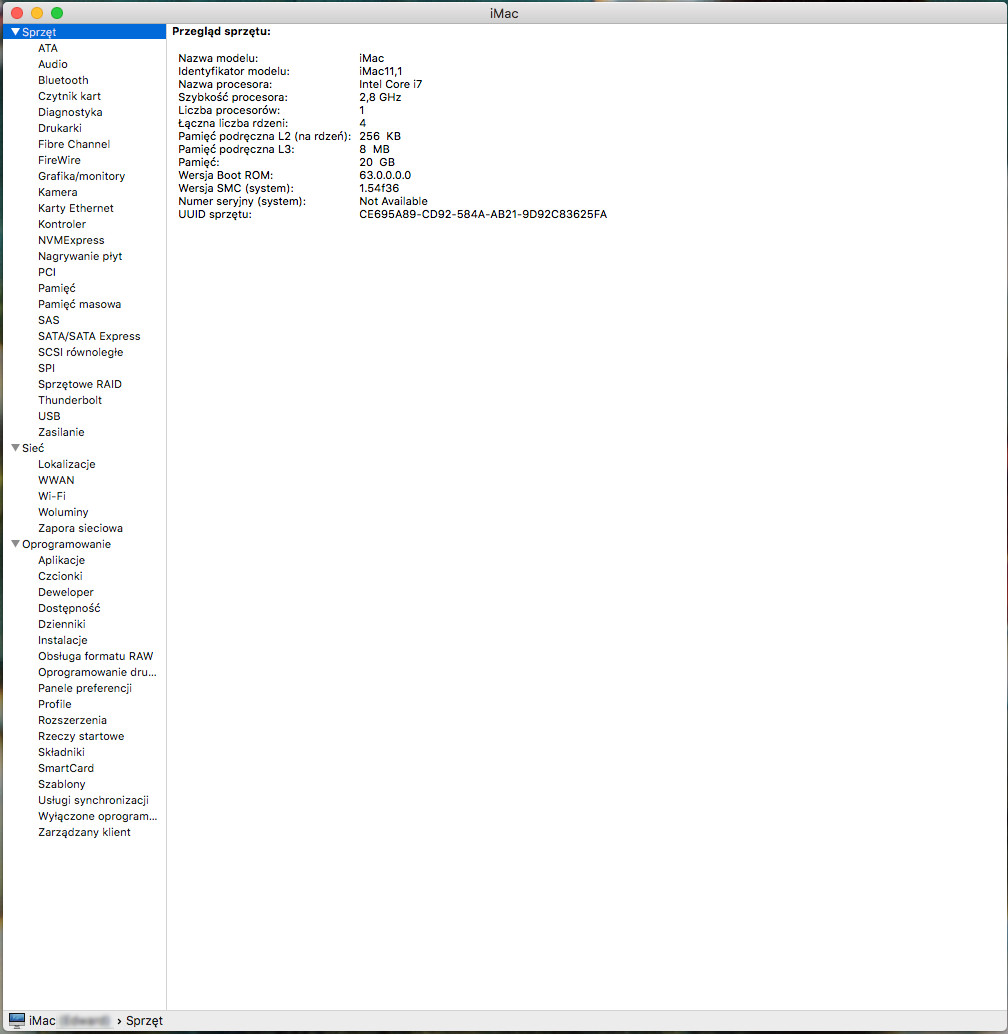Image resolution: width=1008 pixels, height=1034 pixels.
Task: Open Sprzętowe RAID section
Action: click(x=80, y=384)
